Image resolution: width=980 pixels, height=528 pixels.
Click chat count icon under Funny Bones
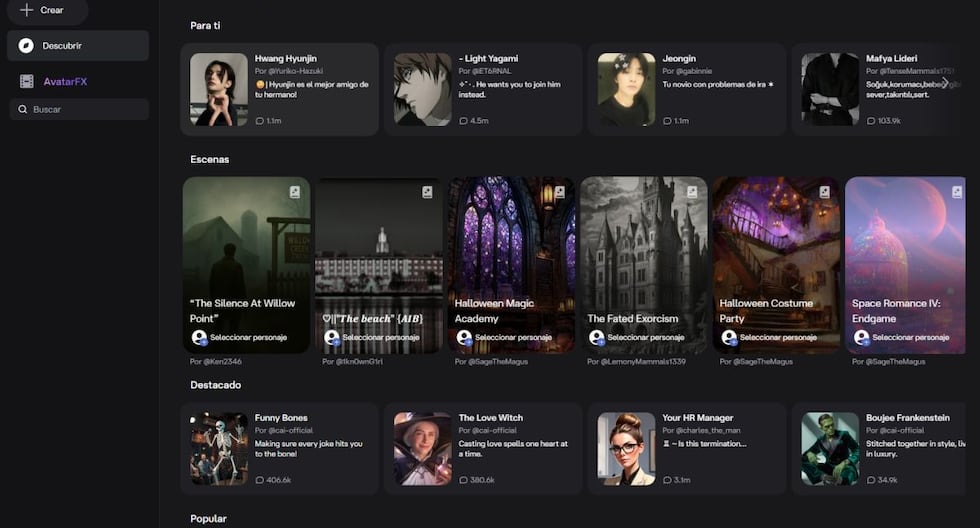(x=260, y=480)
